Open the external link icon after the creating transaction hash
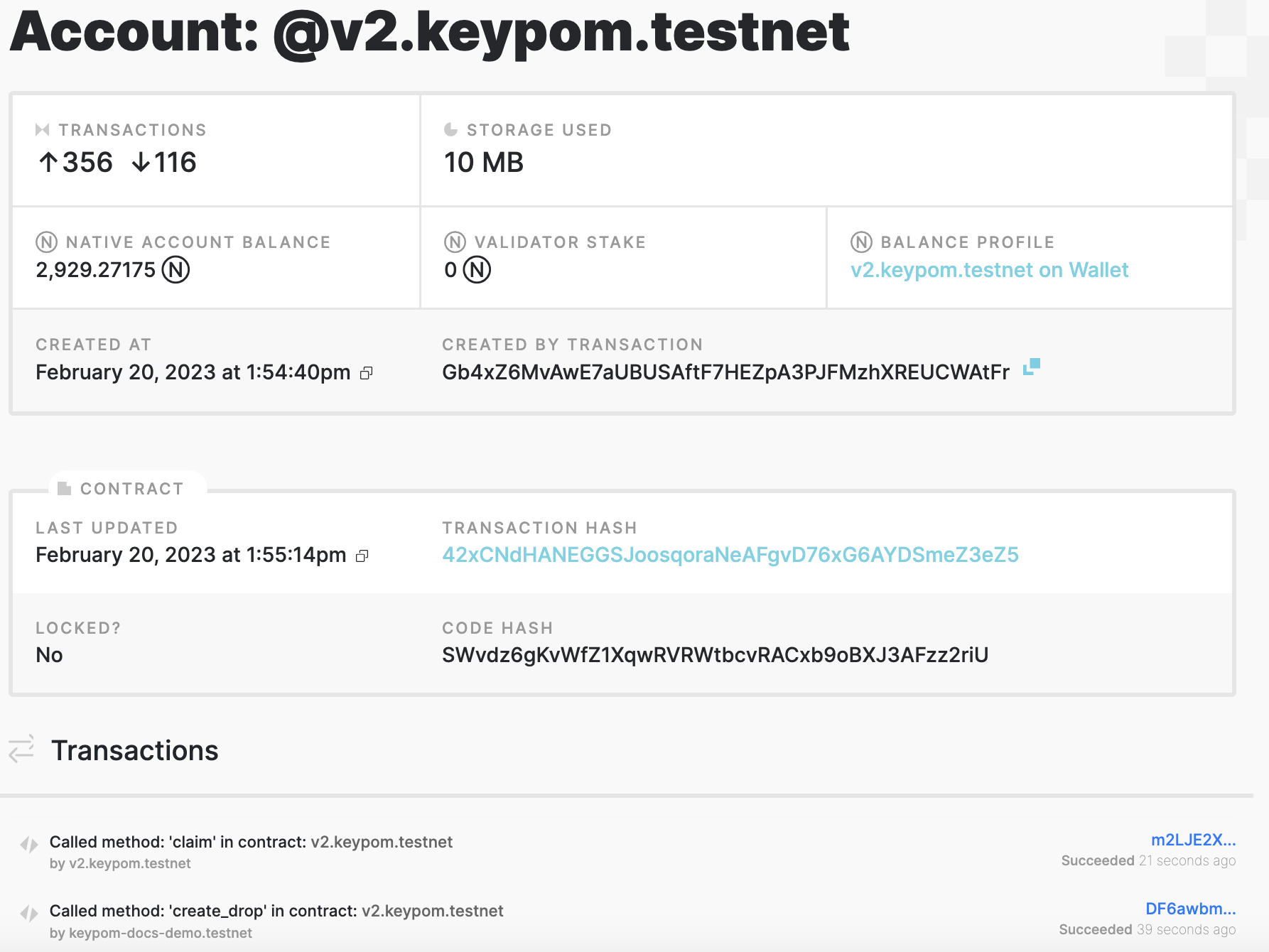The image size is (1269, 952). click(x=1032, y=368)
